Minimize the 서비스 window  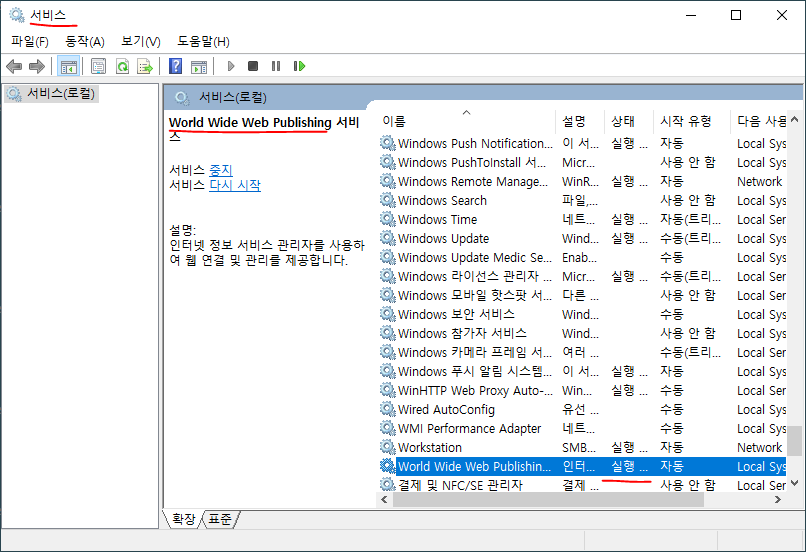click(691, 15)
